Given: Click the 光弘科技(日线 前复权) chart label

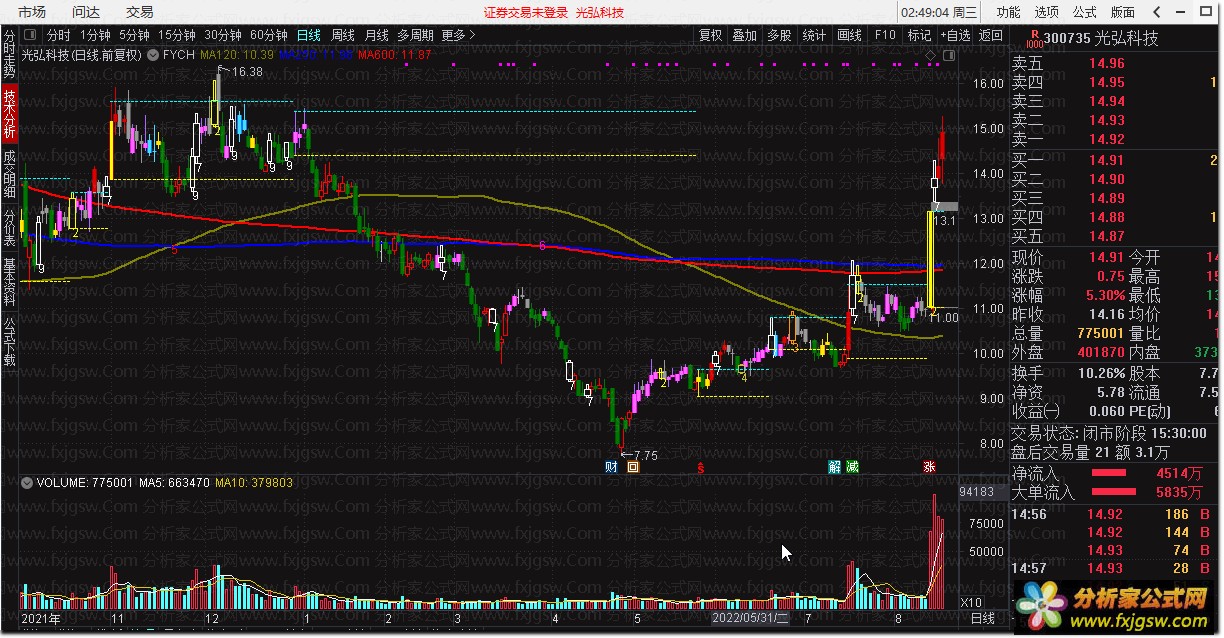Looking at the screenshot, I should (x=83, y=55).
